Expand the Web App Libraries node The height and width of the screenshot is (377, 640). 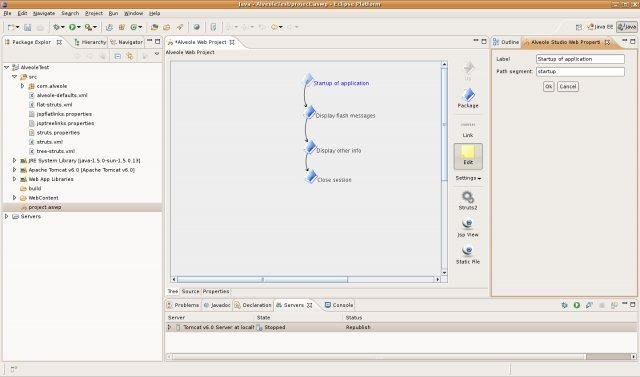tap(14, 179)
